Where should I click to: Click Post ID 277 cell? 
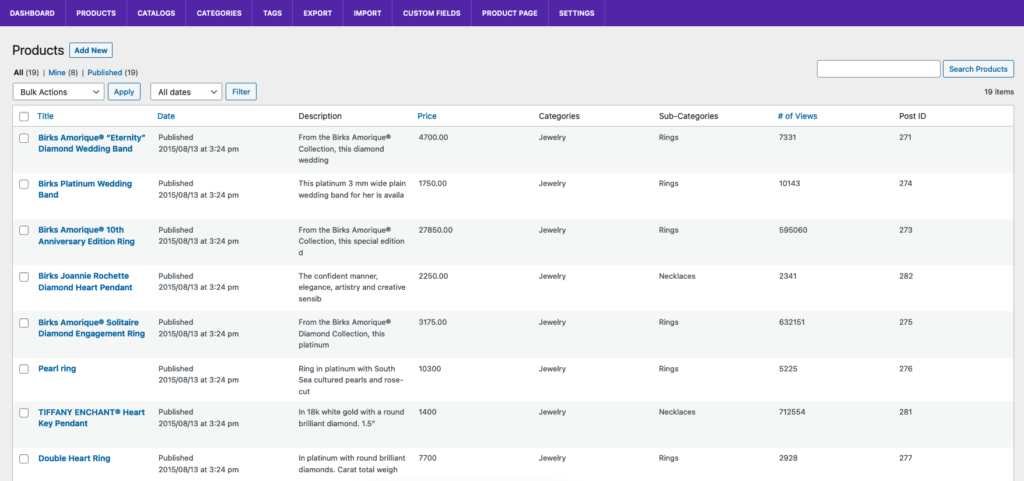coord(905,458)
